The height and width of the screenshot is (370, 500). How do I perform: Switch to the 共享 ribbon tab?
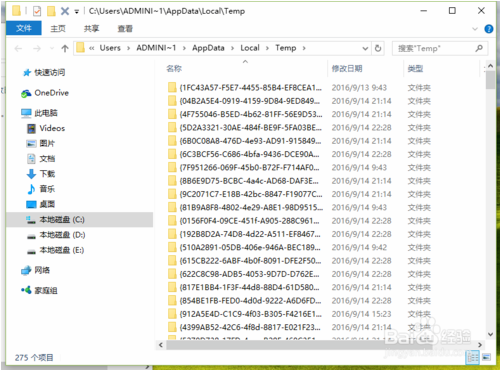tap(91, 29)
